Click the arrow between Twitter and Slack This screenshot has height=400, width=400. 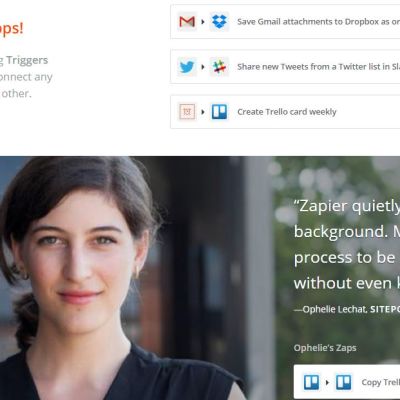click(203, 67)
